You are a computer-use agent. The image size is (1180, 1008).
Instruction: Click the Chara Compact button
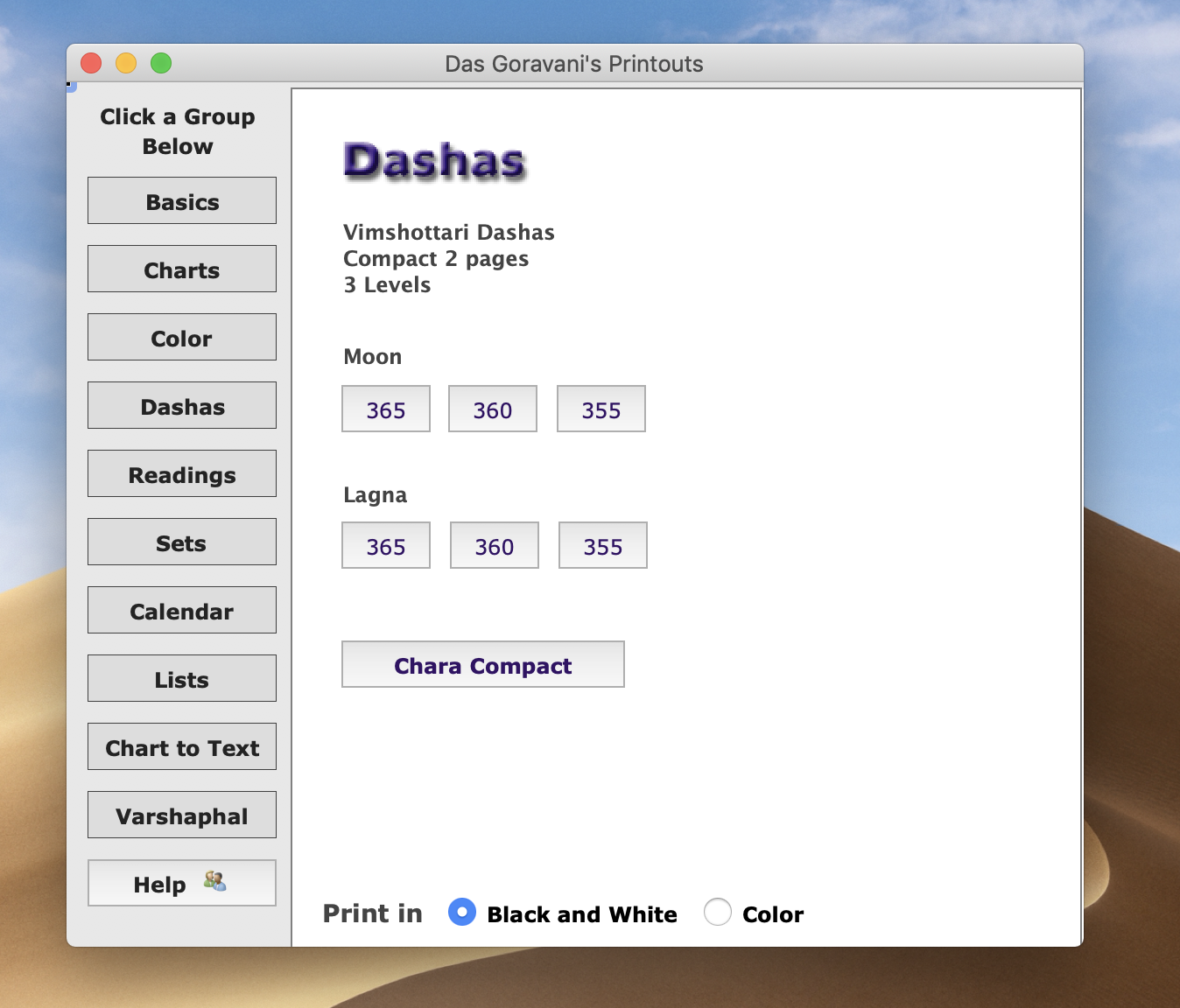click(x=483, y=665)
